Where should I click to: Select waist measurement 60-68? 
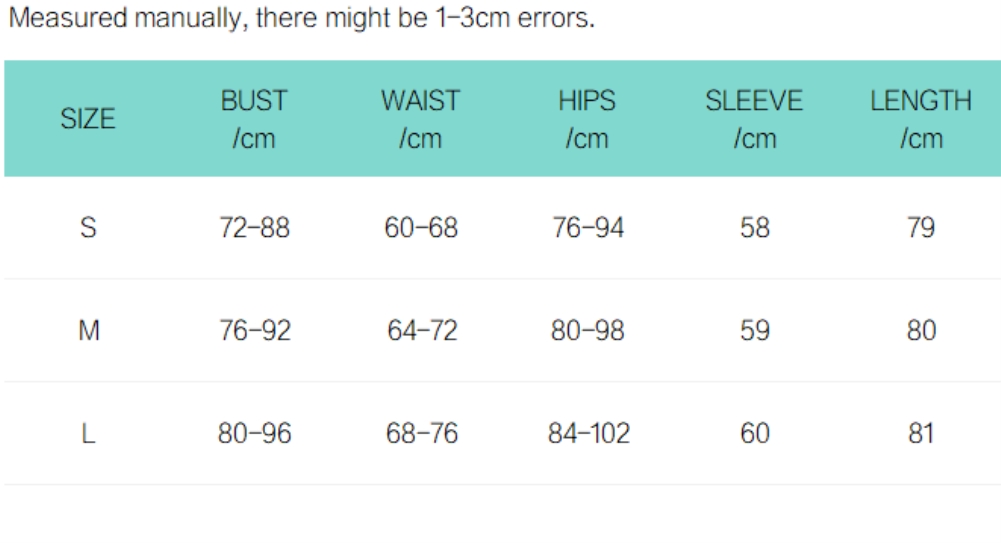[x=421, y=228]
